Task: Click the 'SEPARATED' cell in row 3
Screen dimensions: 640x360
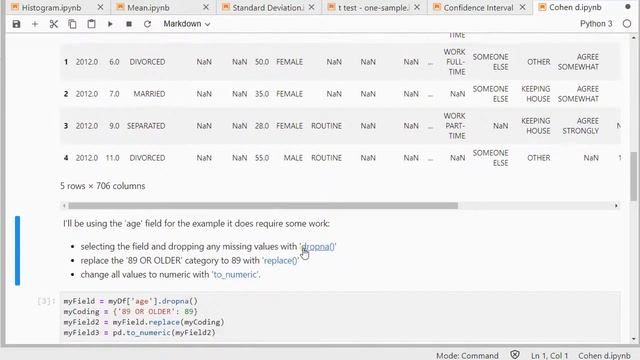Action: tap(146, 126)
